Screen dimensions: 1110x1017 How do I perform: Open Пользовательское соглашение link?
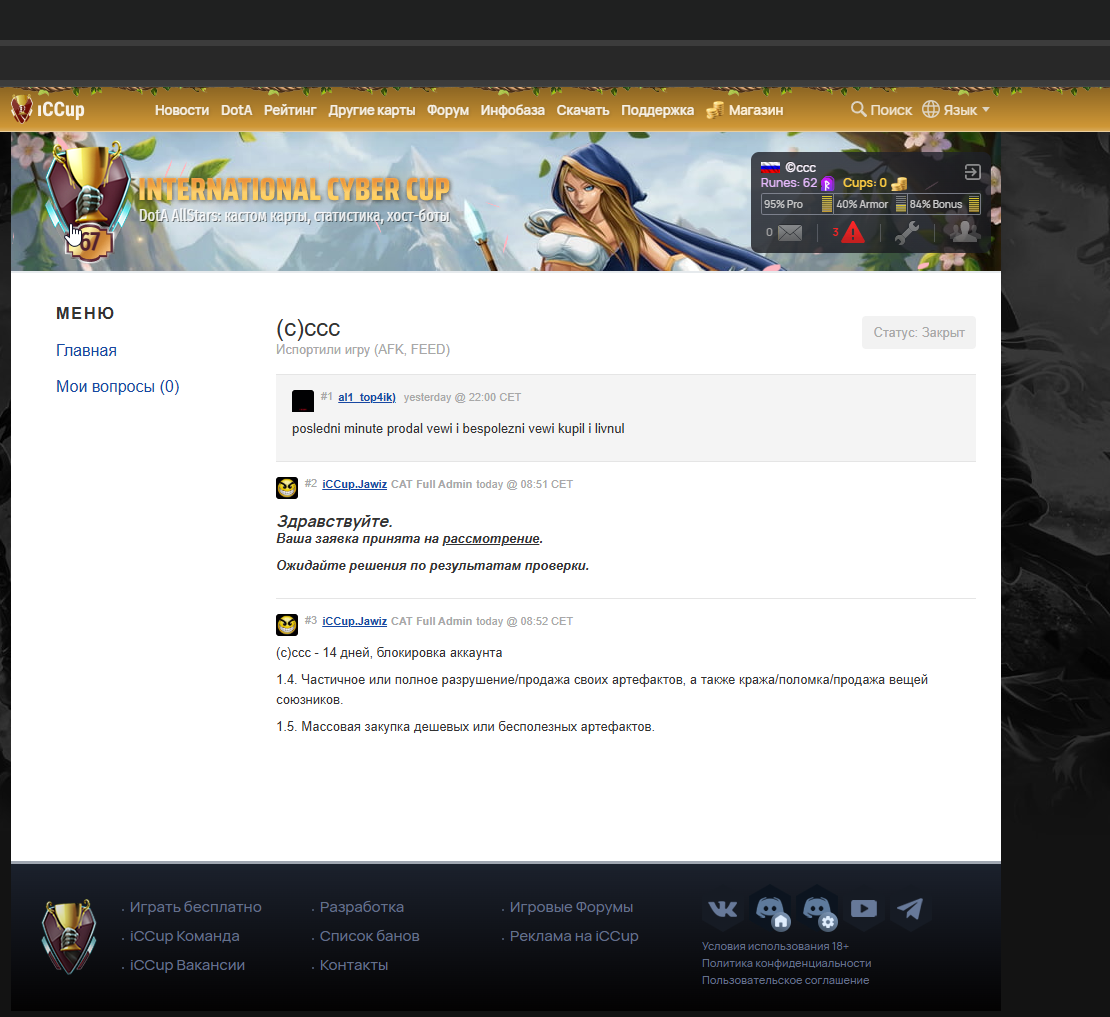pyautogui.click(x=785, y=980)
